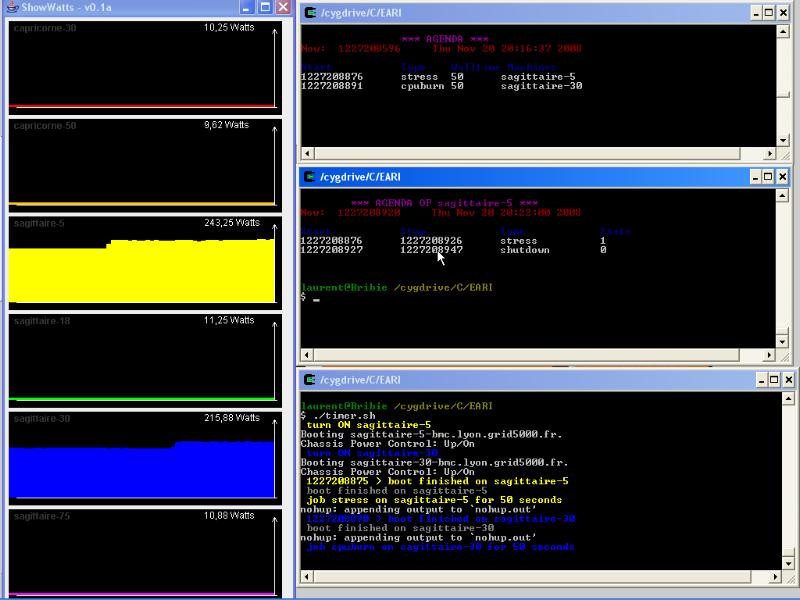Image resolution: width=800 pixels, height=600 pixels.
Task: Click the 215,88 Watts reading
Action: 232,418
